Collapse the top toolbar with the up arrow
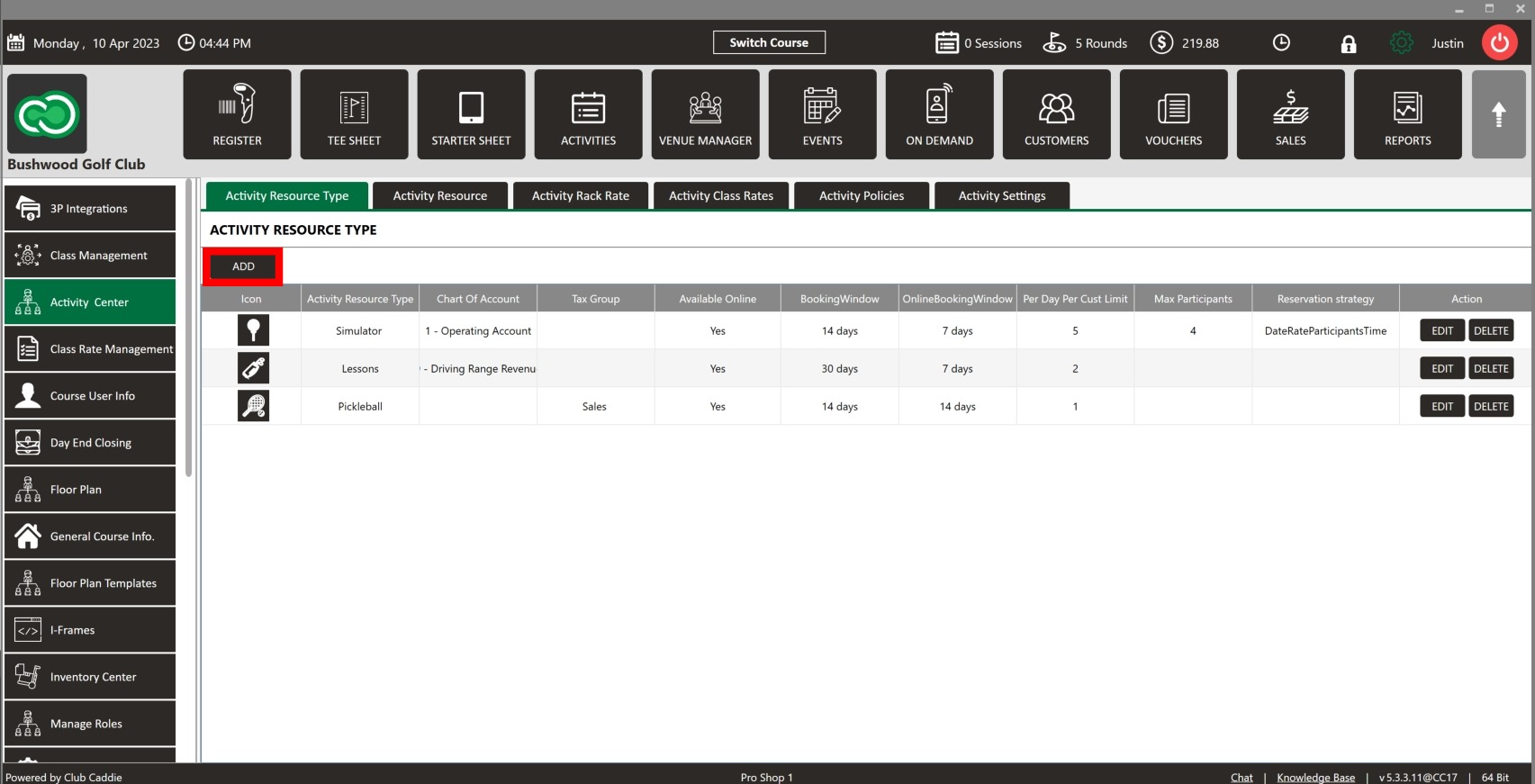 tap(1499, 114)
